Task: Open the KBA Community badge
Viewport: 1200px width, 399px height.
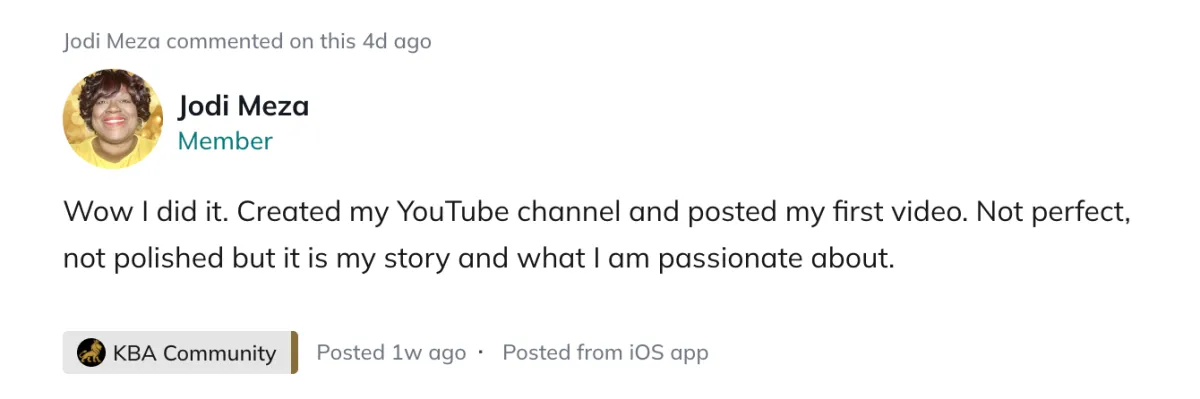Action: (x=177, y=353)
